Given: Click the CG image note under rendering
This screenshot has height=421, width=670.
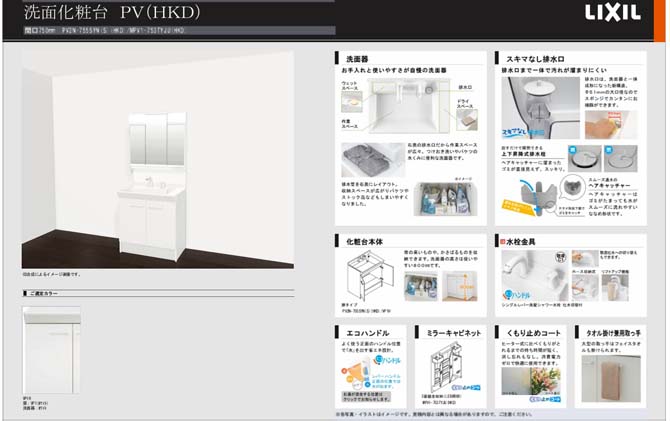Looking at the screenshot, I should coord(51,274).
